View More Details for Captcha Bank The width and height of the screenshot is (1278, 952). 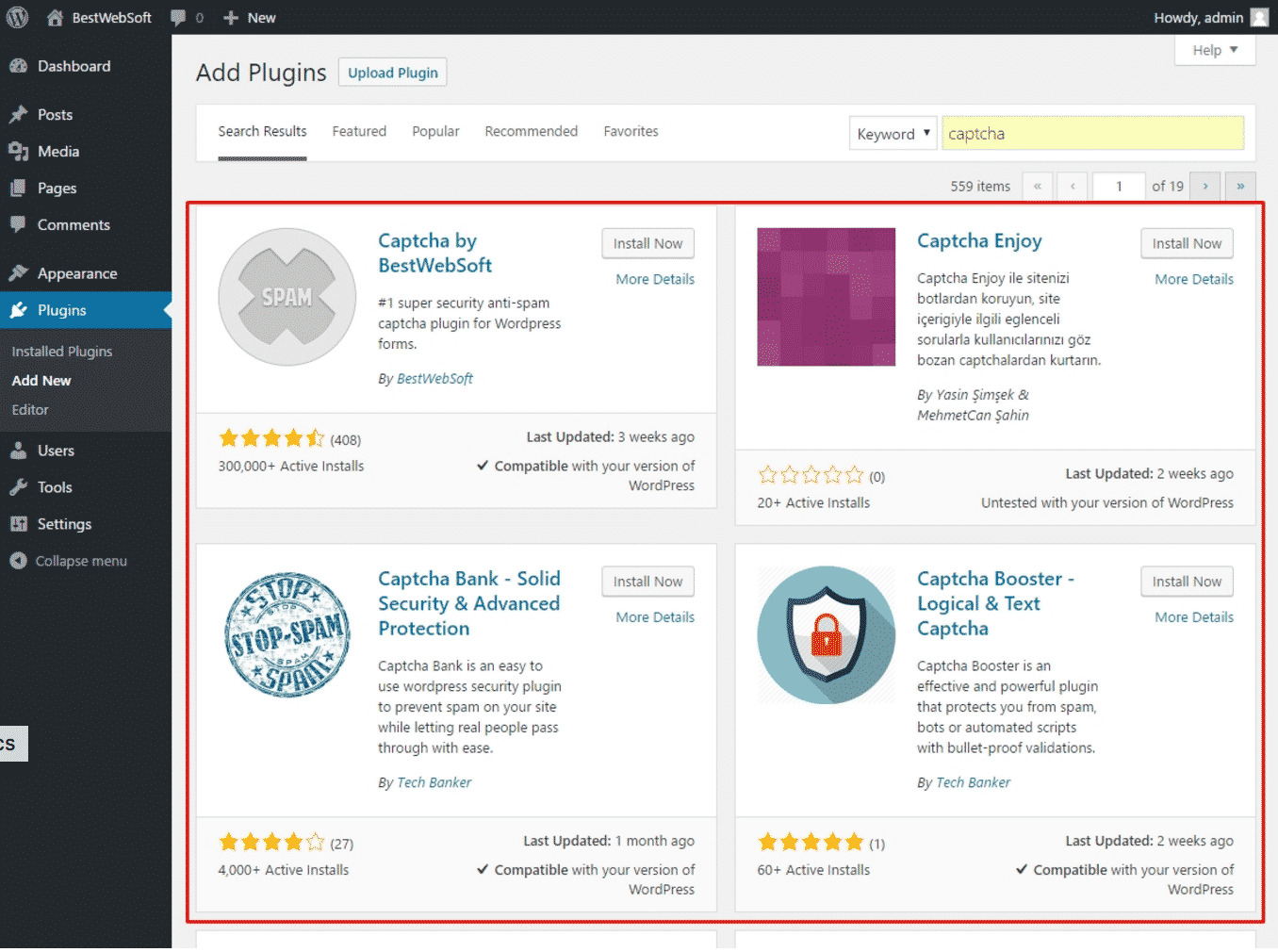click(655, 616)
